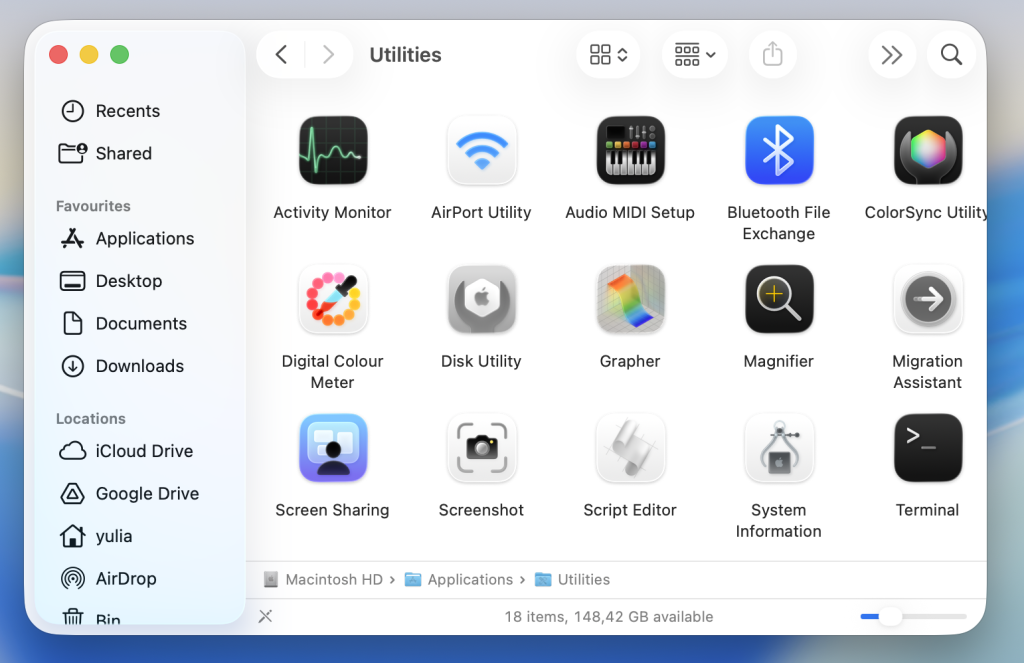
Task: Click the yellow minimise window button
Action: [89, 55]
